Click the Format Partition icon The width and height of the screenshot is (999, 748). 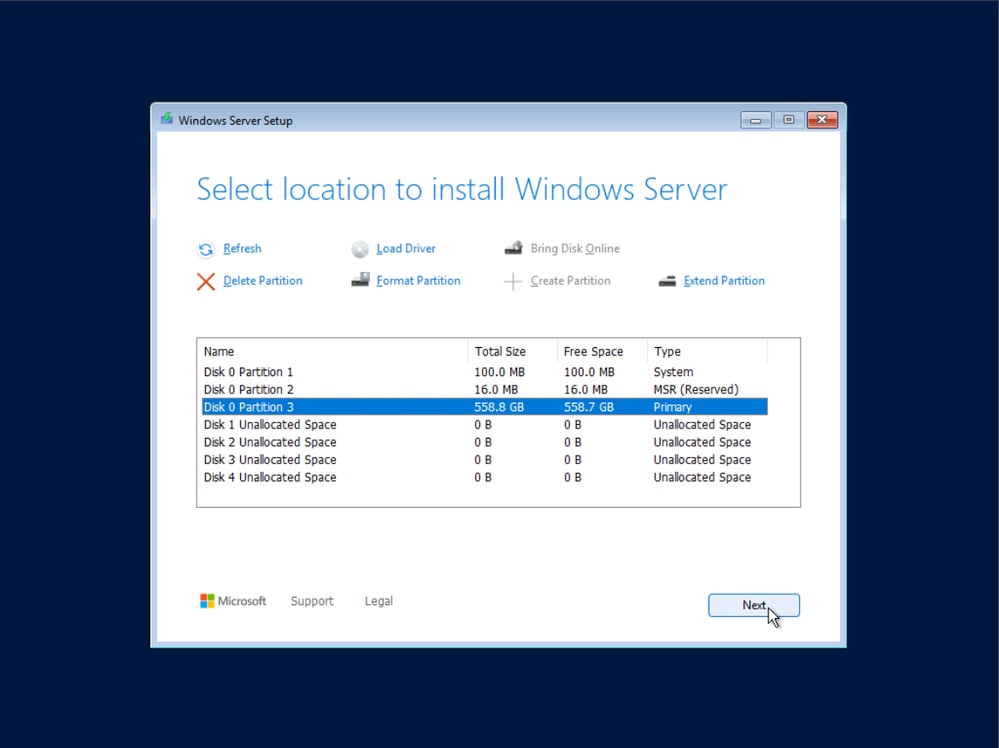click(x=361, y=280)
